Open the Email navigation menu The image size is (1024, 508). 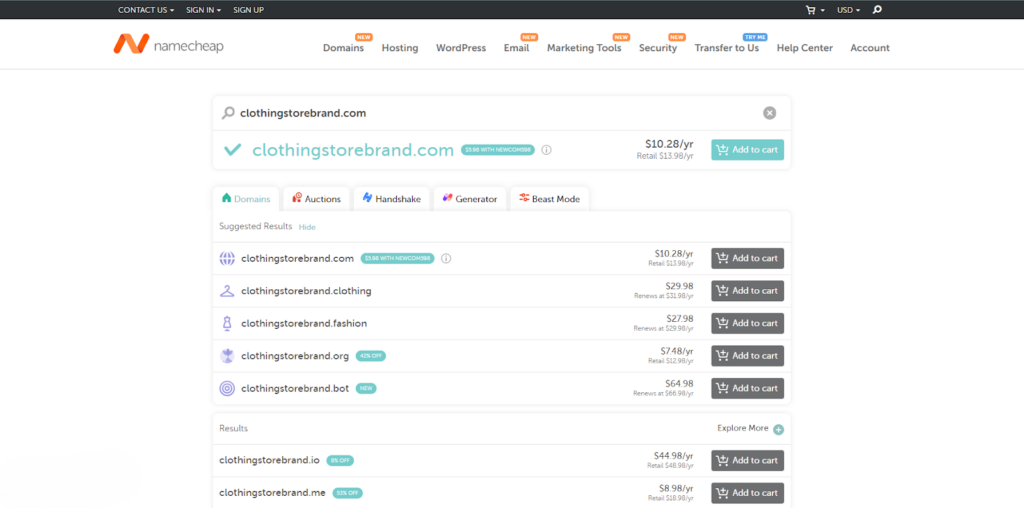(516, 48)
